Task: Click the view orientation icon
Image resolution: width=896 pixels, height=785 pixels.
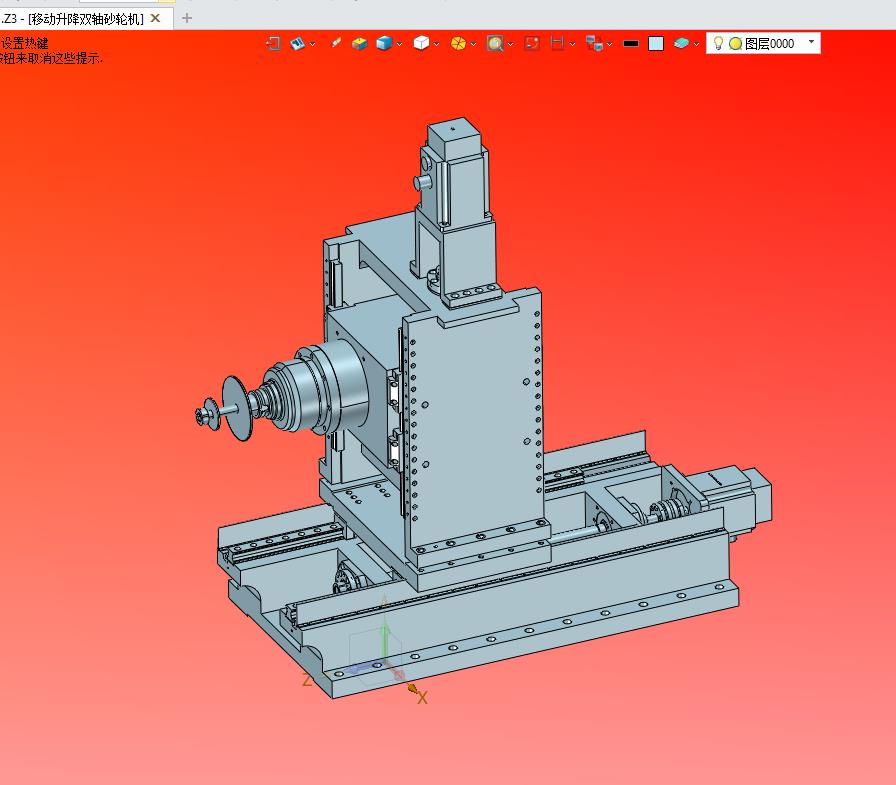Action: (297, 43)
